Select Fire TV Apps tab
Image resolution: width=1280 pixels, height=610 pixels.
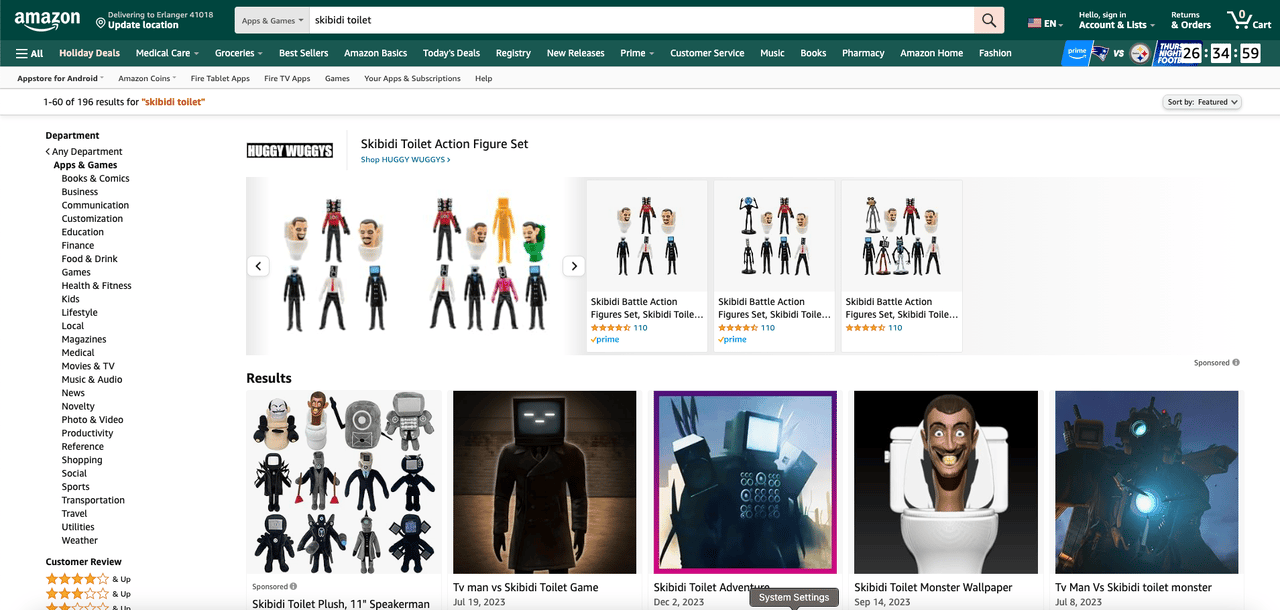287,78
